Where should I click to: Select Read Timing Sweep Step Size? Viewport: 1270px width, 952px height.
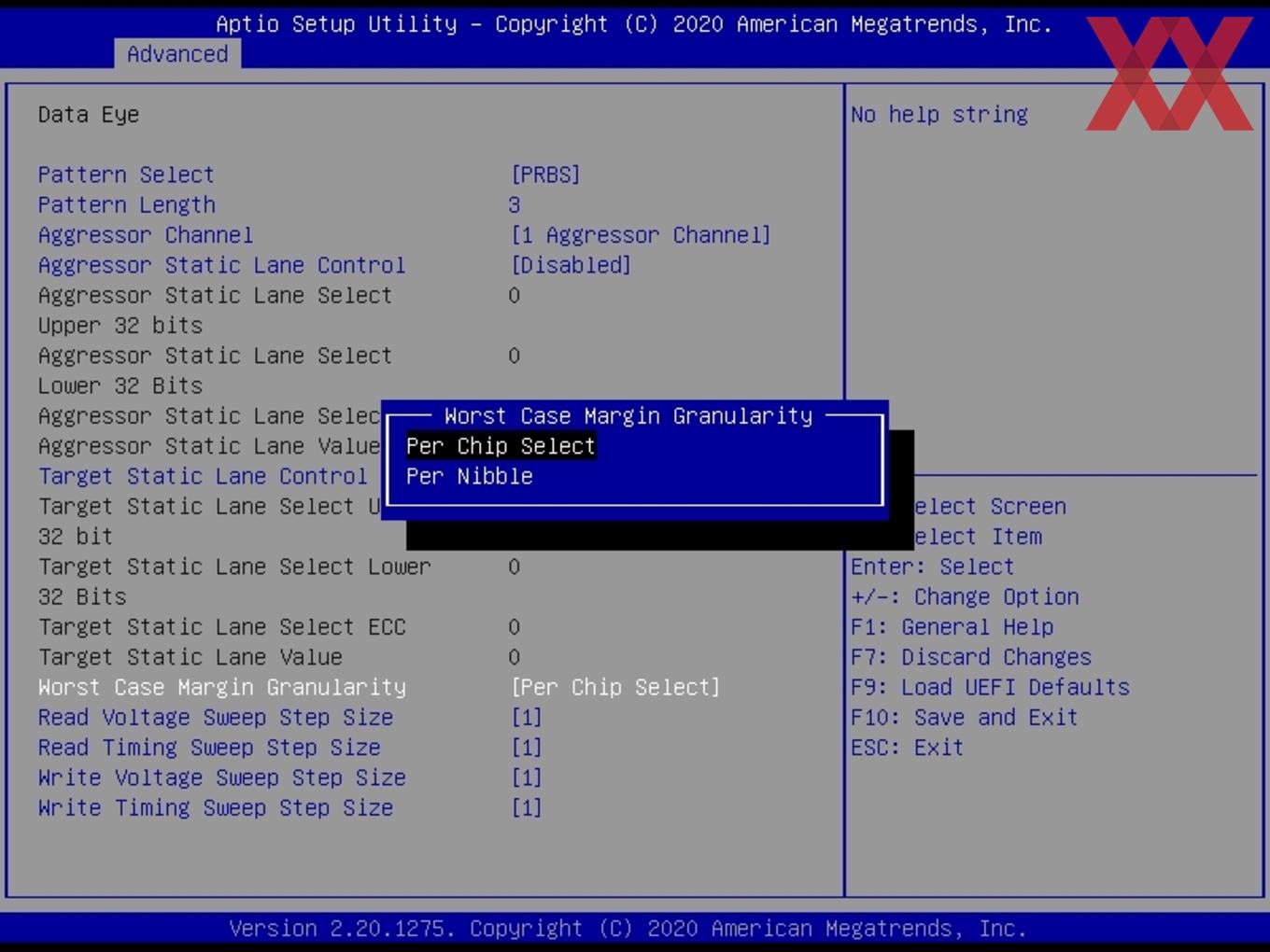pyautogui.click(x=209, y=748)
